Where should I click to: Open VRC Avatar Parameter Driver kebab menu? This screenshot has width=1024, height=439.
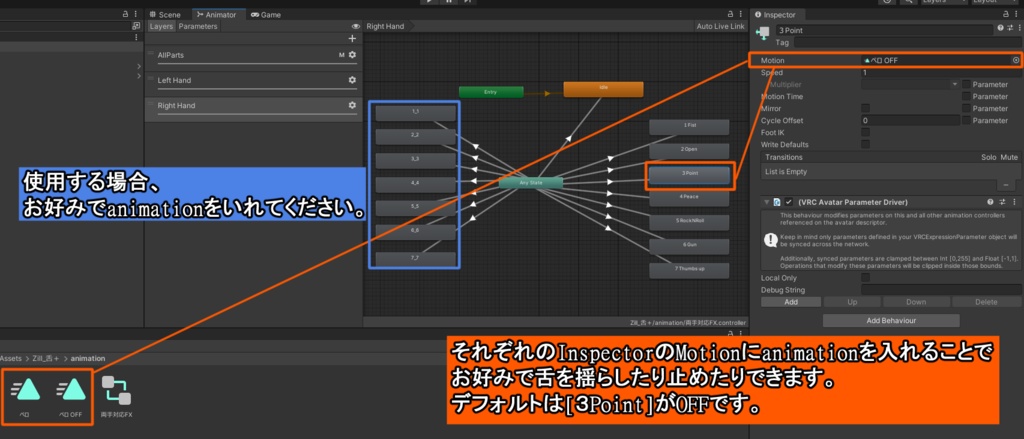tap(1014, 202)
